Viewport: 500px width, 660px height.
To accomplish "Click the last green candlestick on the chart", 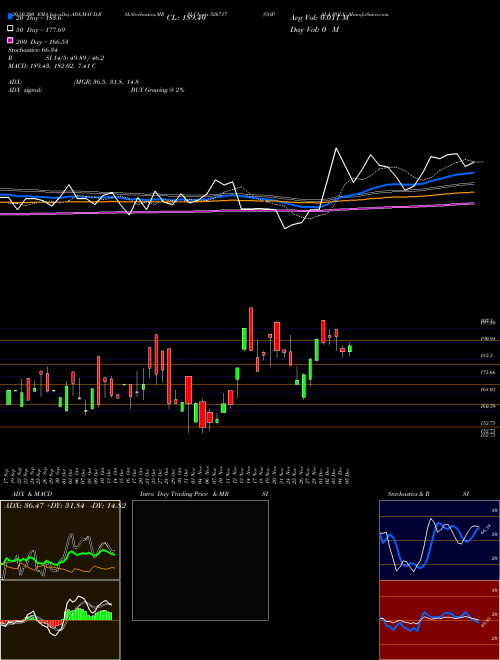I will click(x=350, y=349).
